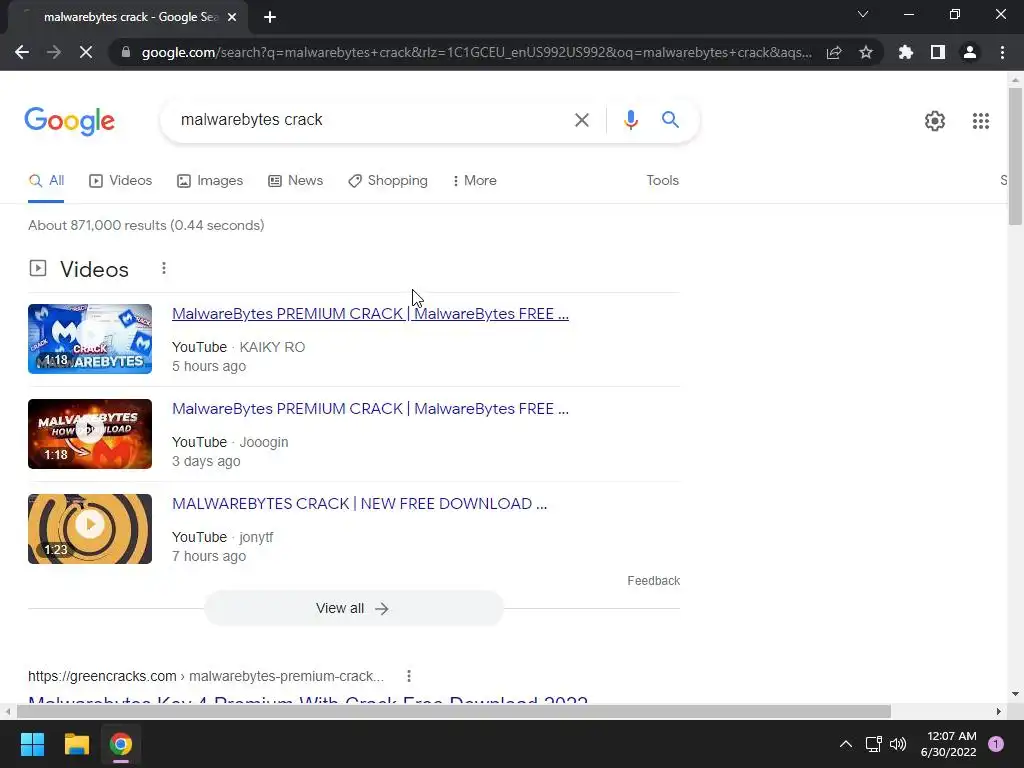Open the clock and date panel
The height and width of the screenshot is (768, 1024).
click(x=948, y=744)
